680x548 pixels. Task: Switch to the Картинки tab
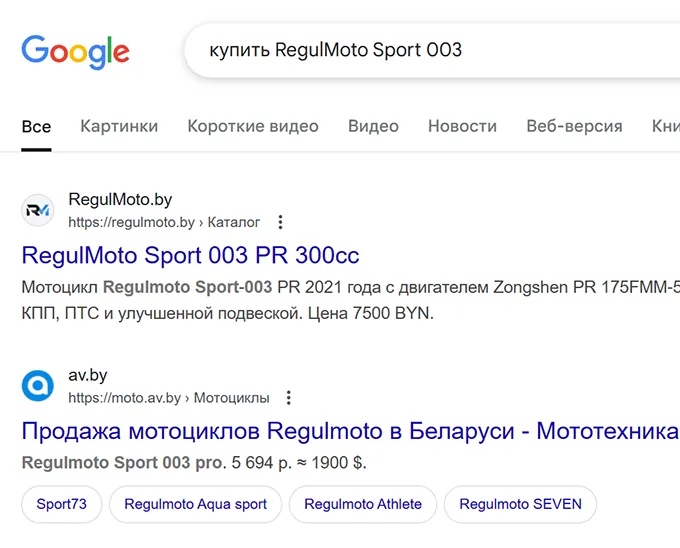point(119,126)
